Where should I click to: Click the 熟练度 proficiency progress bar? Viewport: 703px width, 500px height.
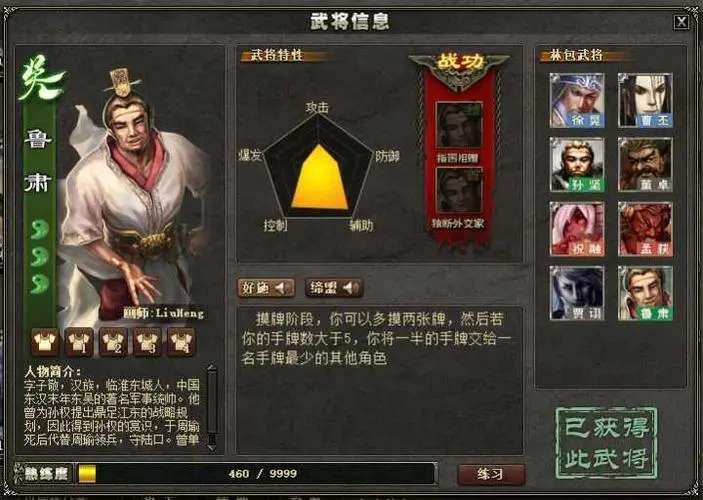click(x=256, y=474)
